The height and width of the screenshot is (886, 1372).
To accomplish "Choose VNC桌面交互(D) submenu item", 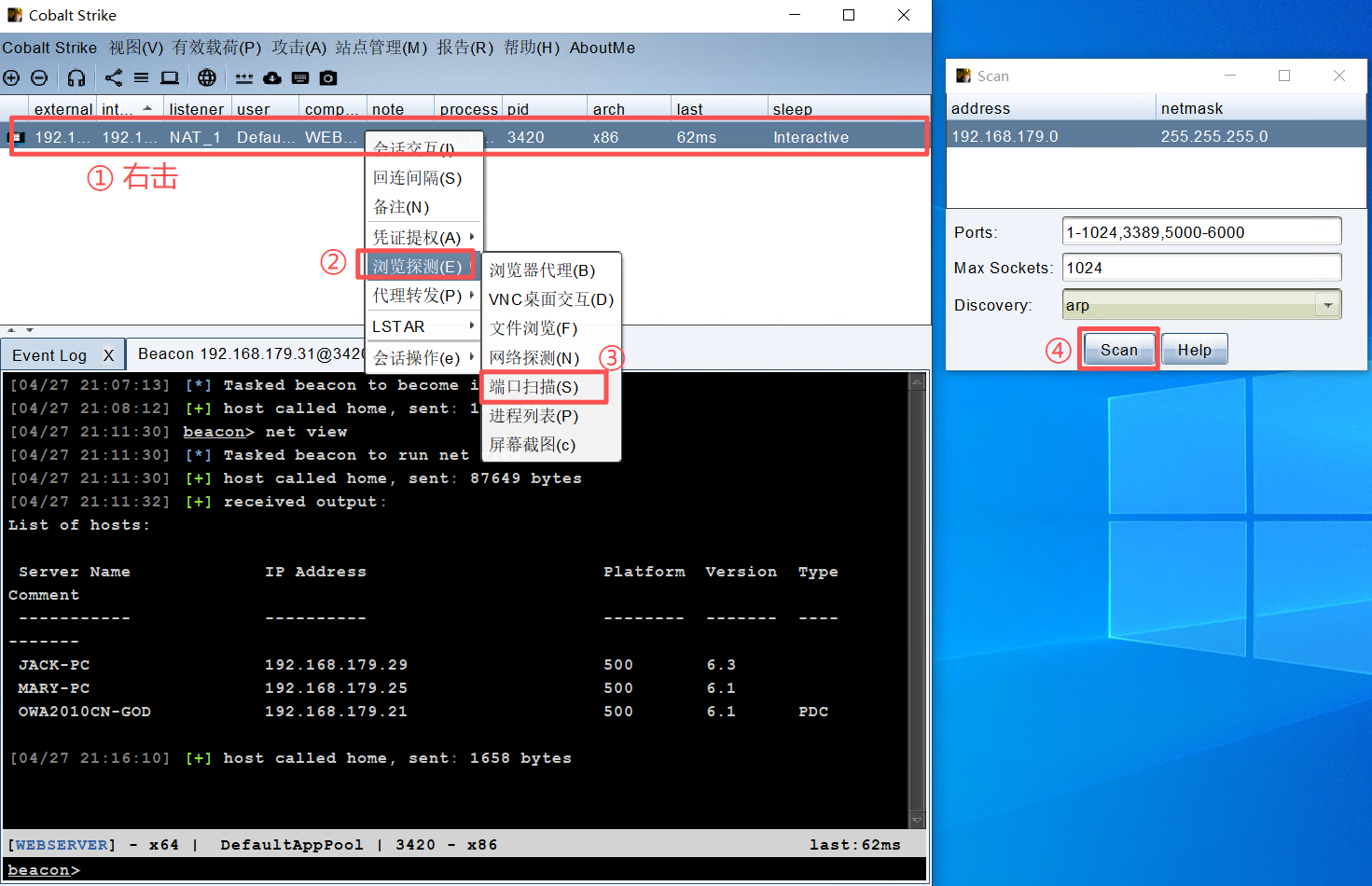I will coord(551,299).
